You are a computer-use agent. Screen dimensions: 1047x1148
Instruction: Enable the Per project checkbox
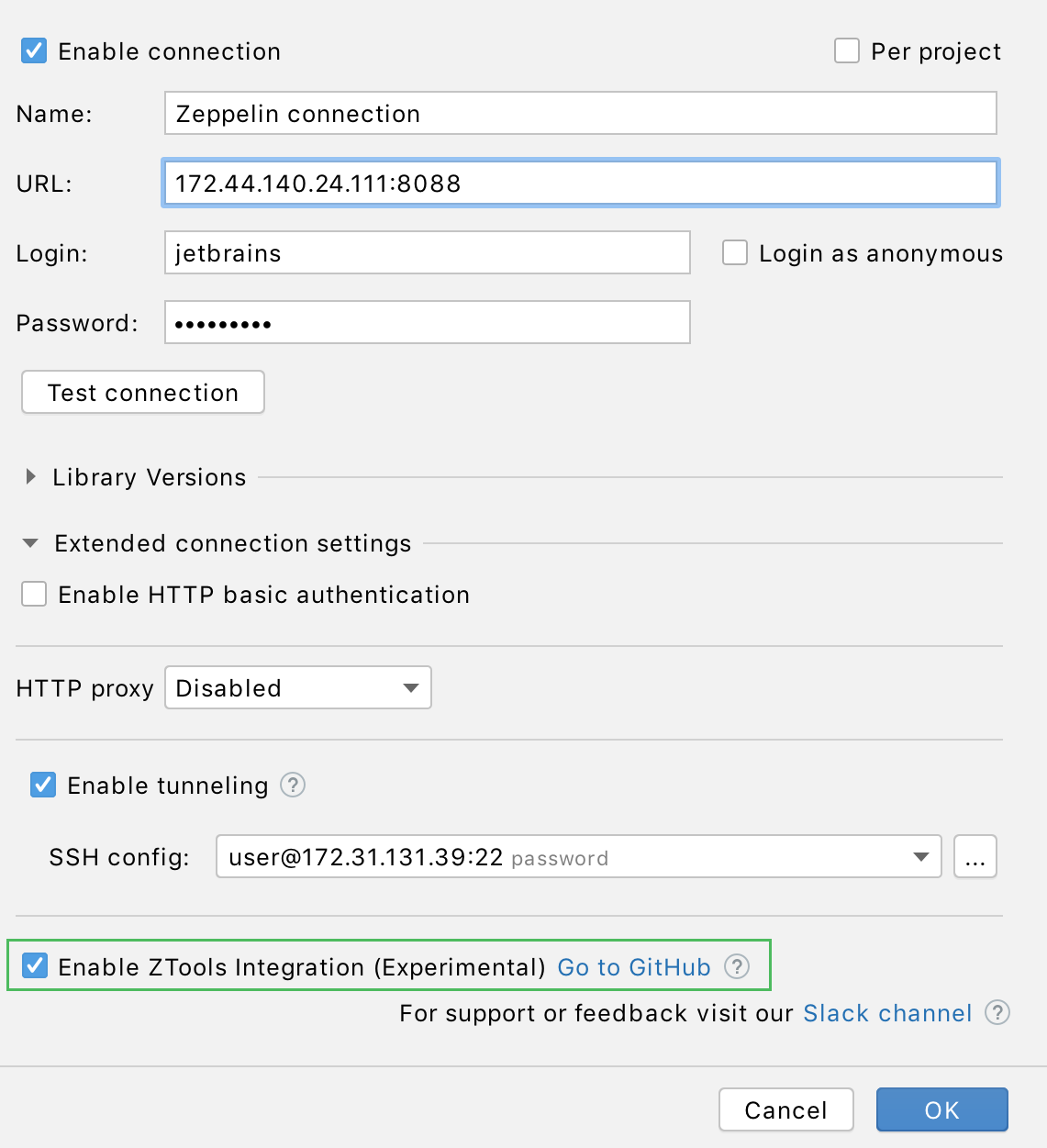[x=846, y=50]
